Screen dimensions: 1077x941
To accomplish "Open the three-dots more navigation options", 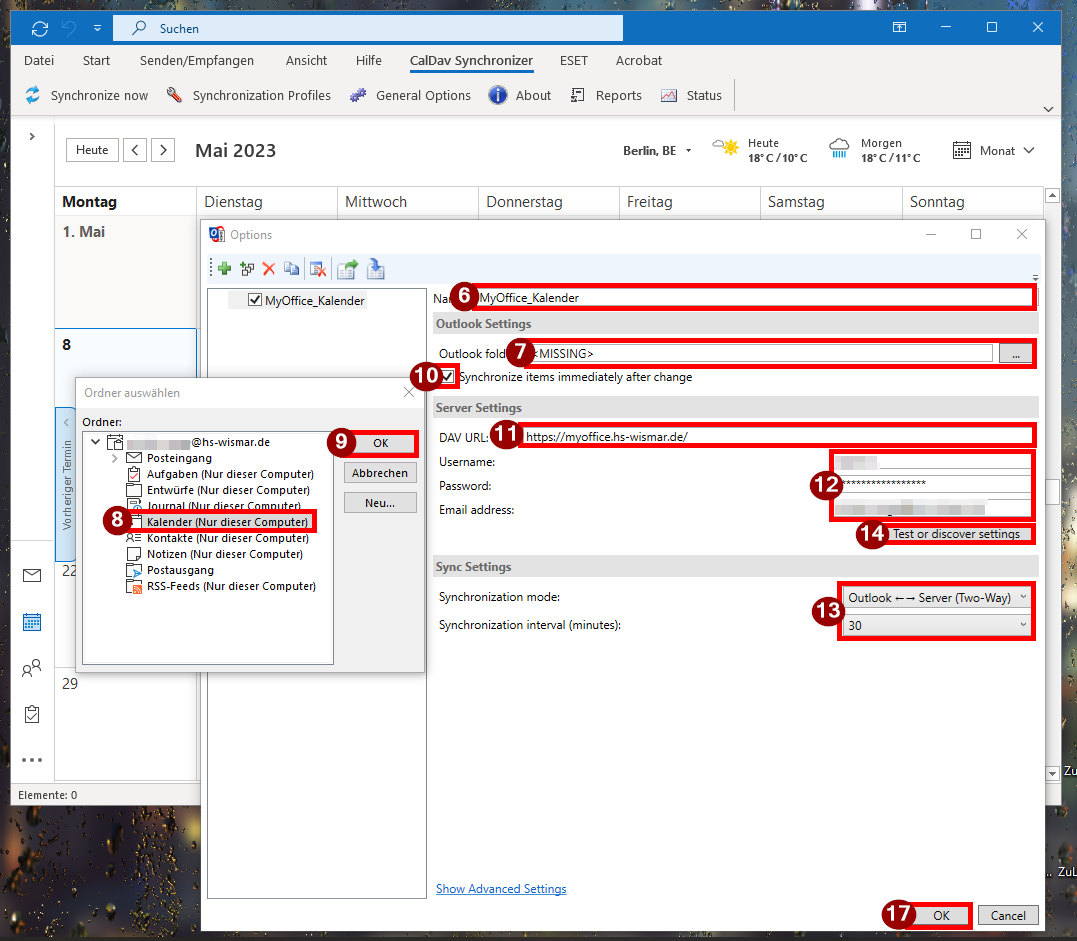I will pos(32,760).
